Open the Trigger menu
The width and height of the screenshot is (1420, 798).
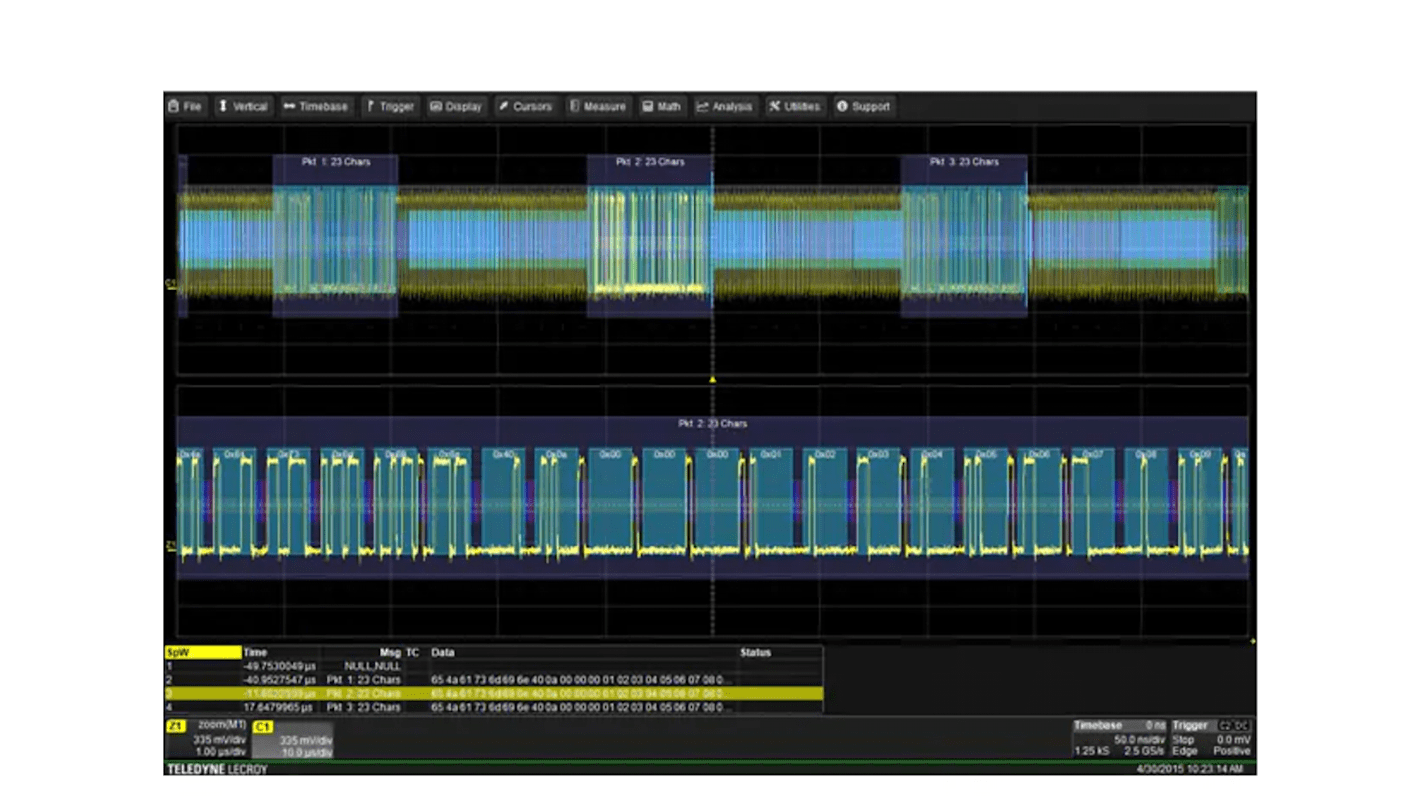pyautogui.click(x=390, y=106)
